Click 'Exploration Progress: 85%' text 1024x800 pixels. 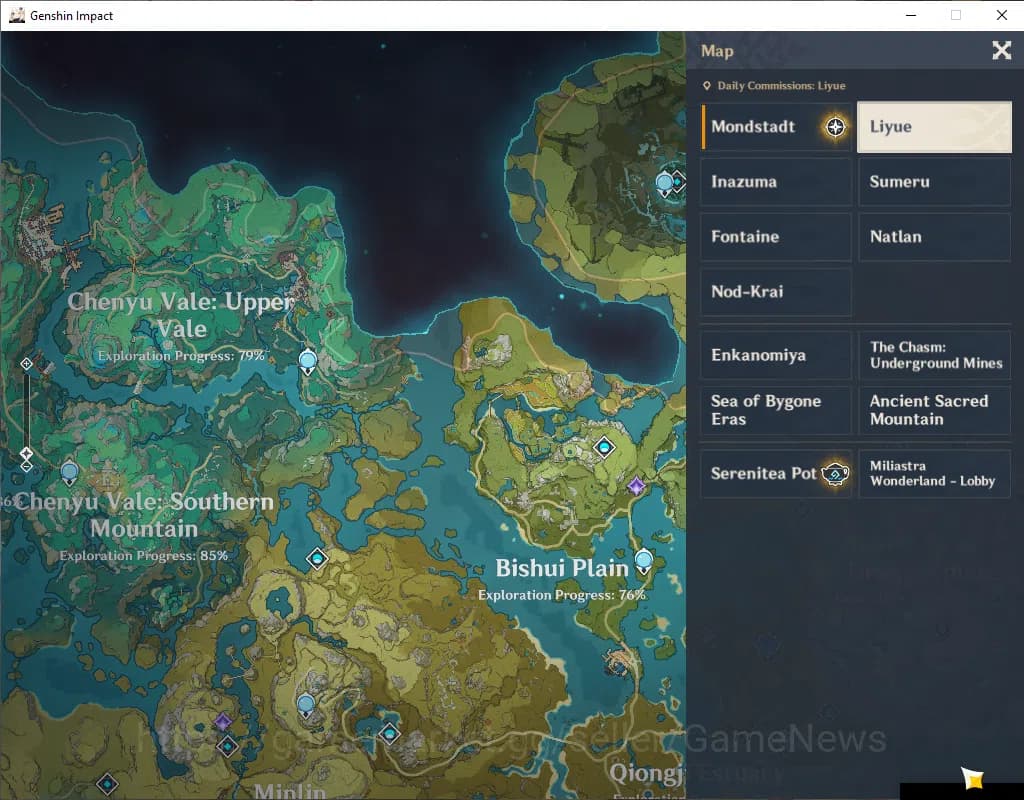pos(144,556)
